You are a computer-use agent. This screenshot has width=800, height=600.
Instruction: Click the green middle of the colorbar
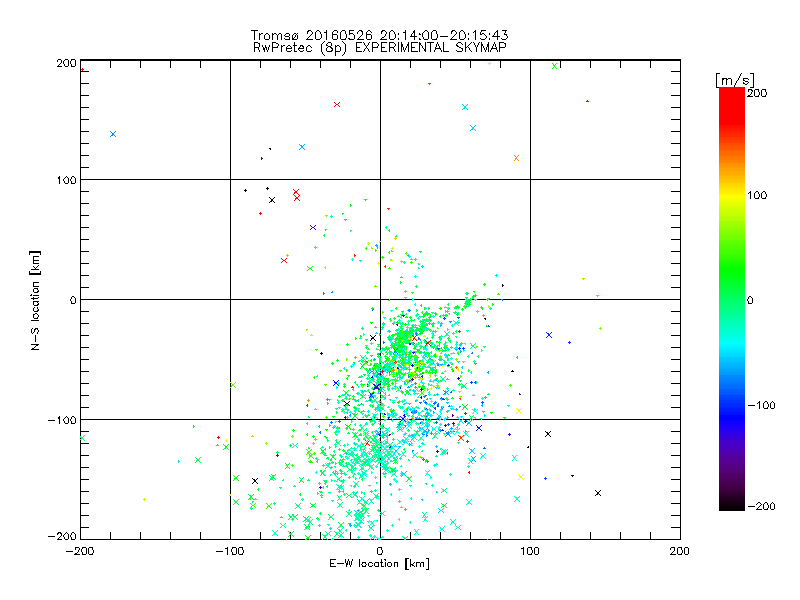coord(731,299)
